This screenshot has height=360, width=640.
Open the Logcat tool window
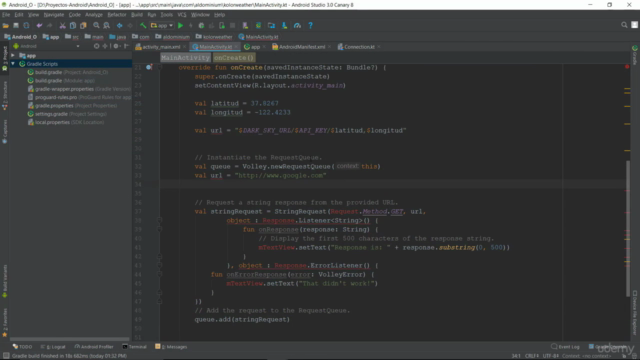pyautogui.click(x=53, y=347)
